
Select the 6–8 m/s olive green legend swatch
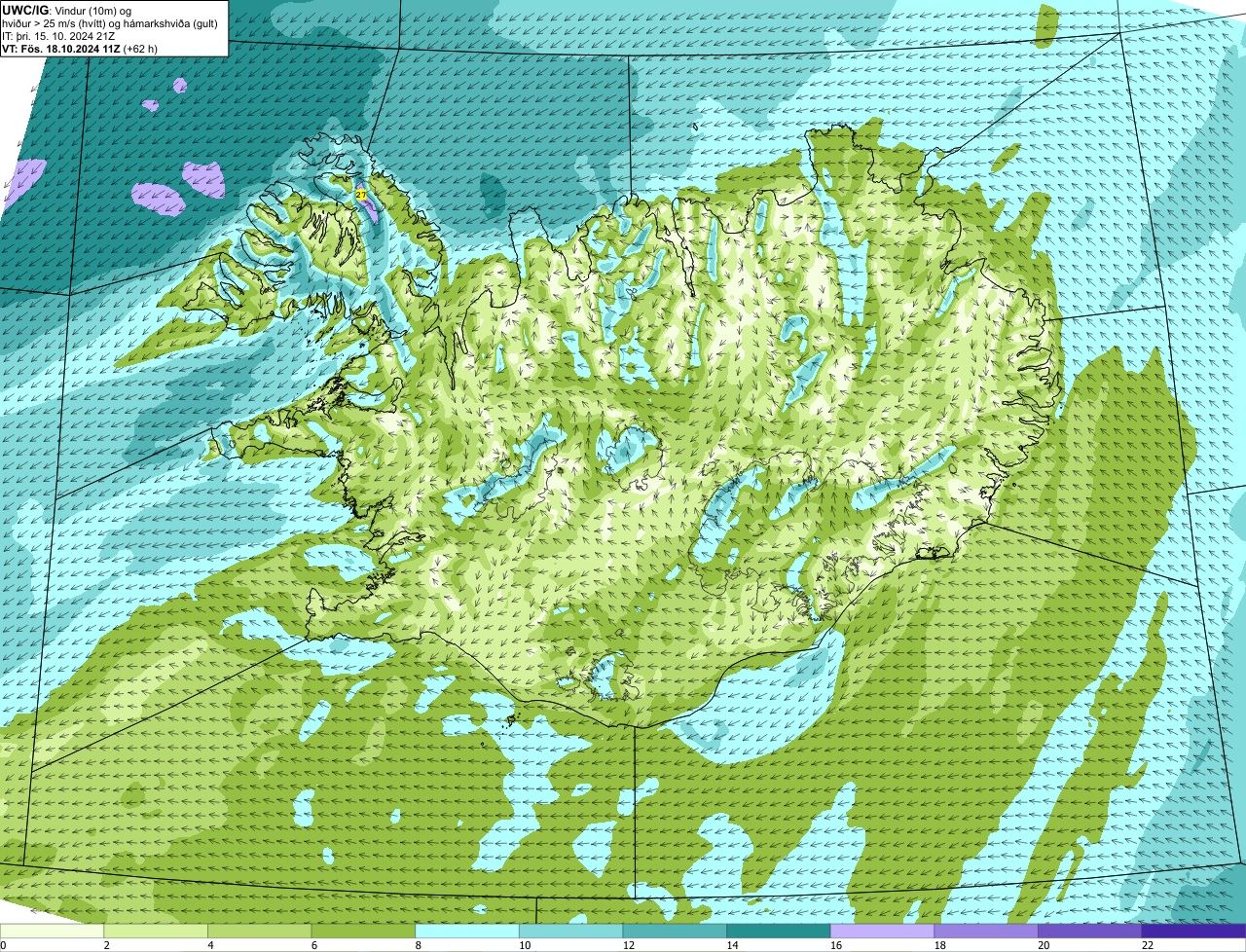point(363,932)
